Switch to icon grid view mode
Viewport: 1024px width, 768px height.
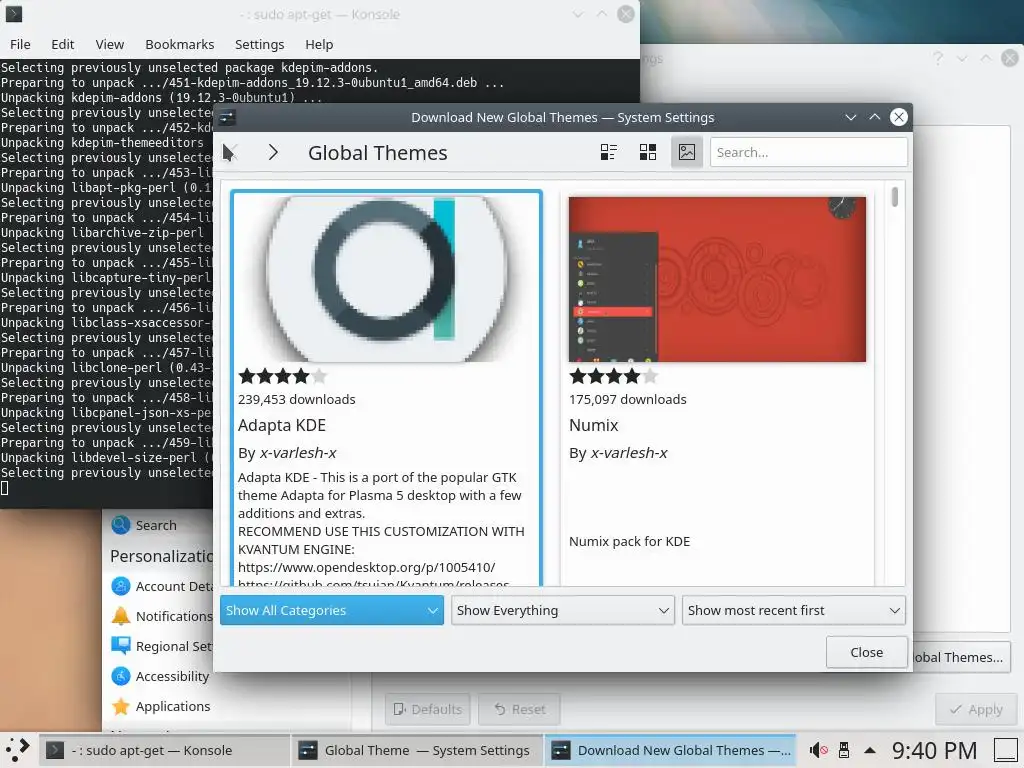(648, 152)
